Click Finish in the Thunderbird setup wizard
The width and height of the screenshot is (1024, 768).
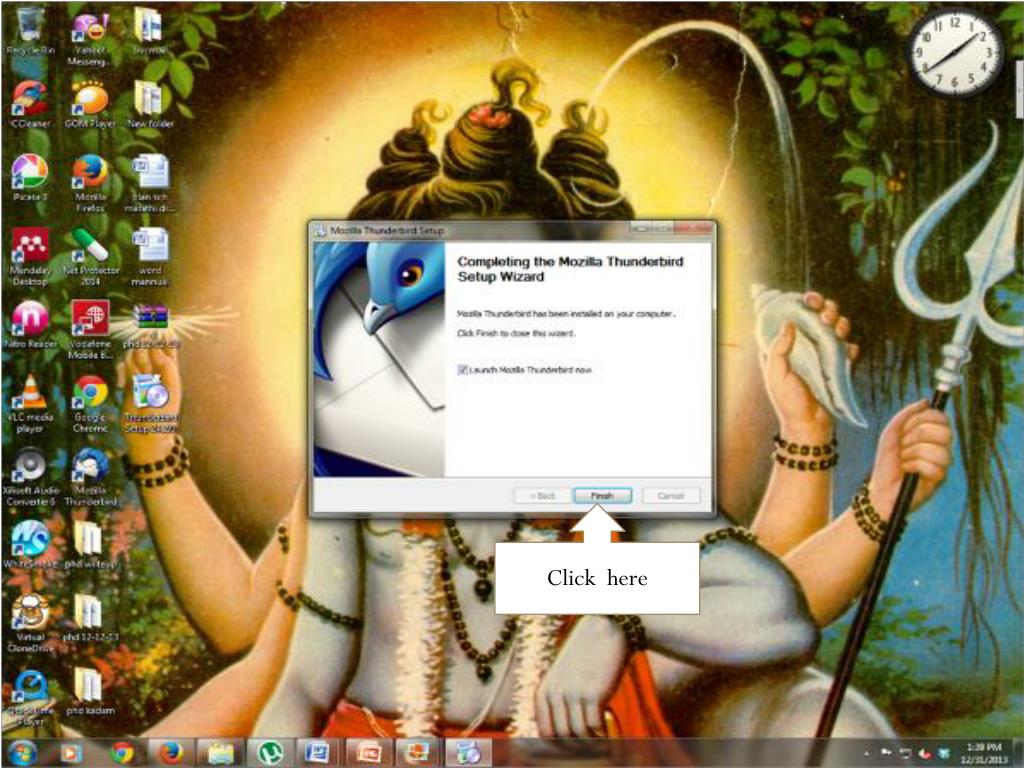point(602,496)
